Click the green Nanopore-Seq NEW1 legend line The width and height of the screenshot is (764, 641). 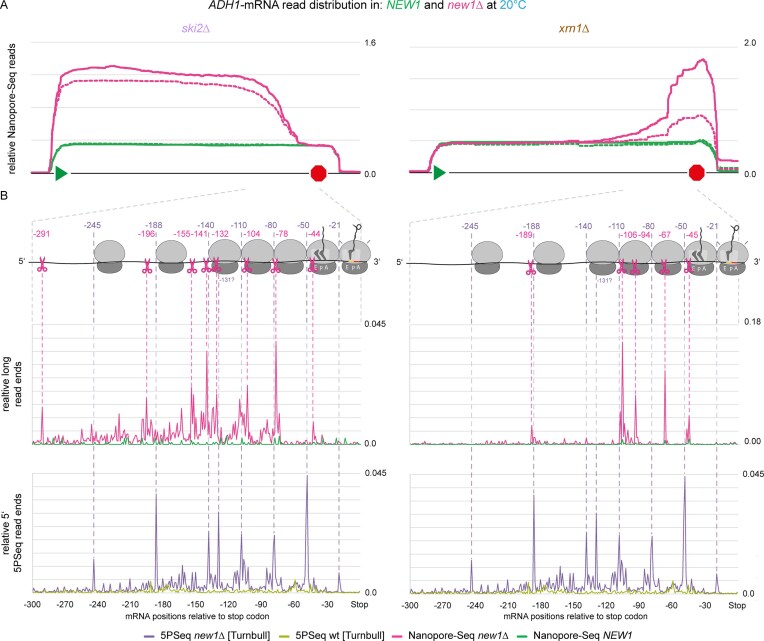tap(523, 636)
